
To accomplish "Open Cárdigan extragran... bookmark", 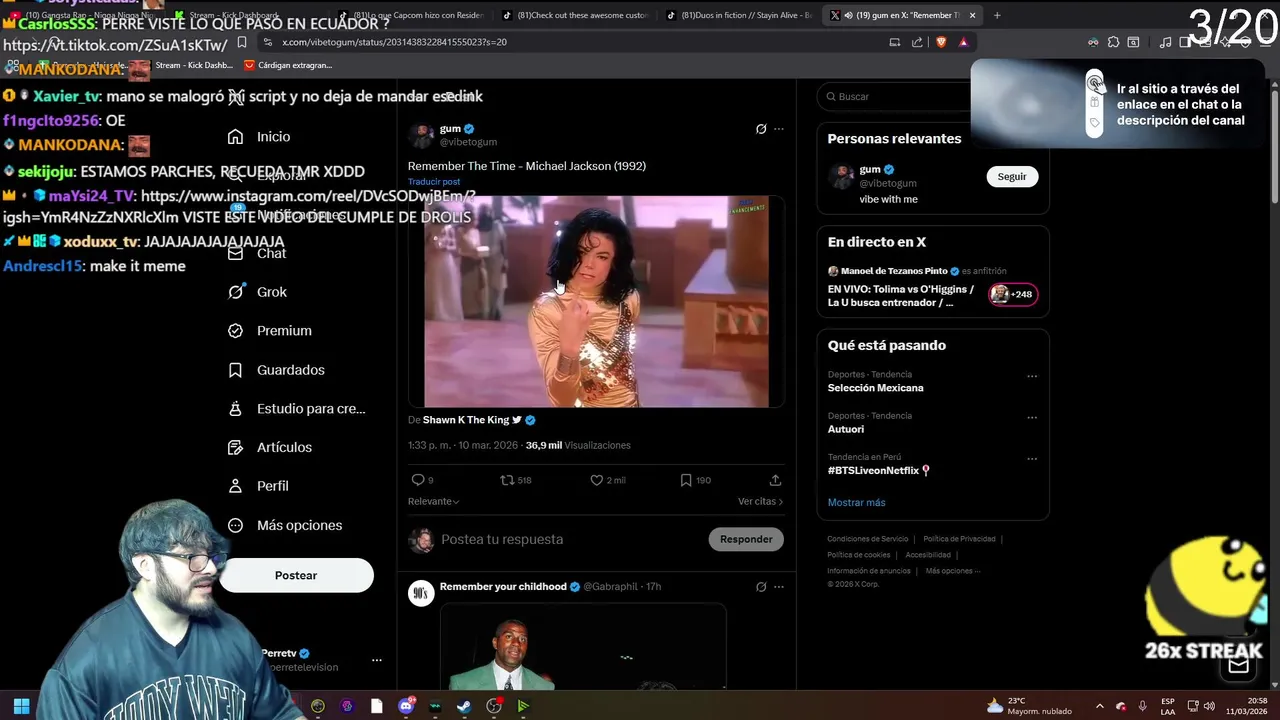I will 287,65.
